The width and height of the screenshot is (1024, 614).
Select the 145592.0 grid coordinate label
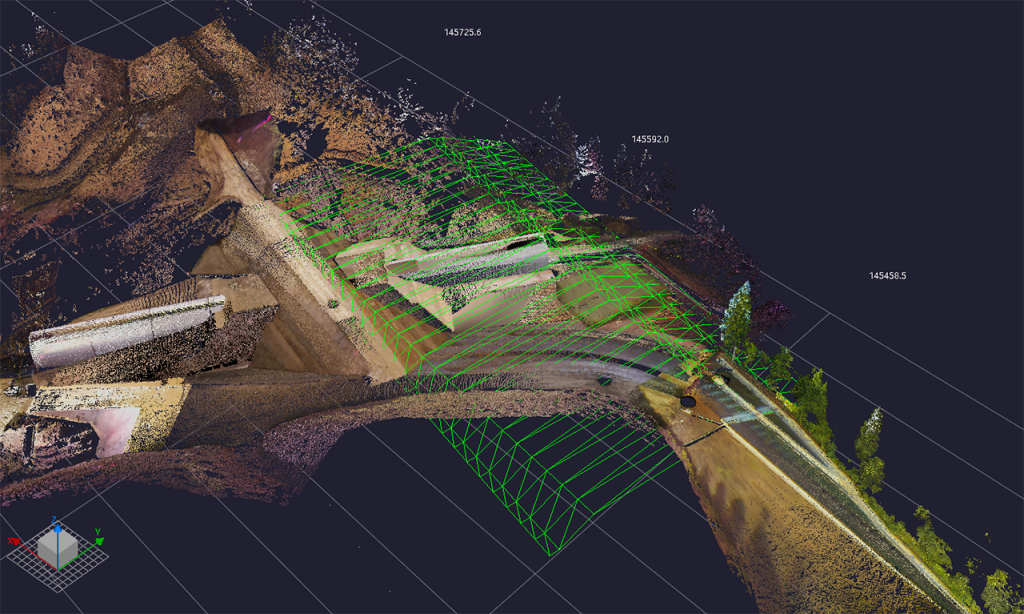(x=650, y=139)
